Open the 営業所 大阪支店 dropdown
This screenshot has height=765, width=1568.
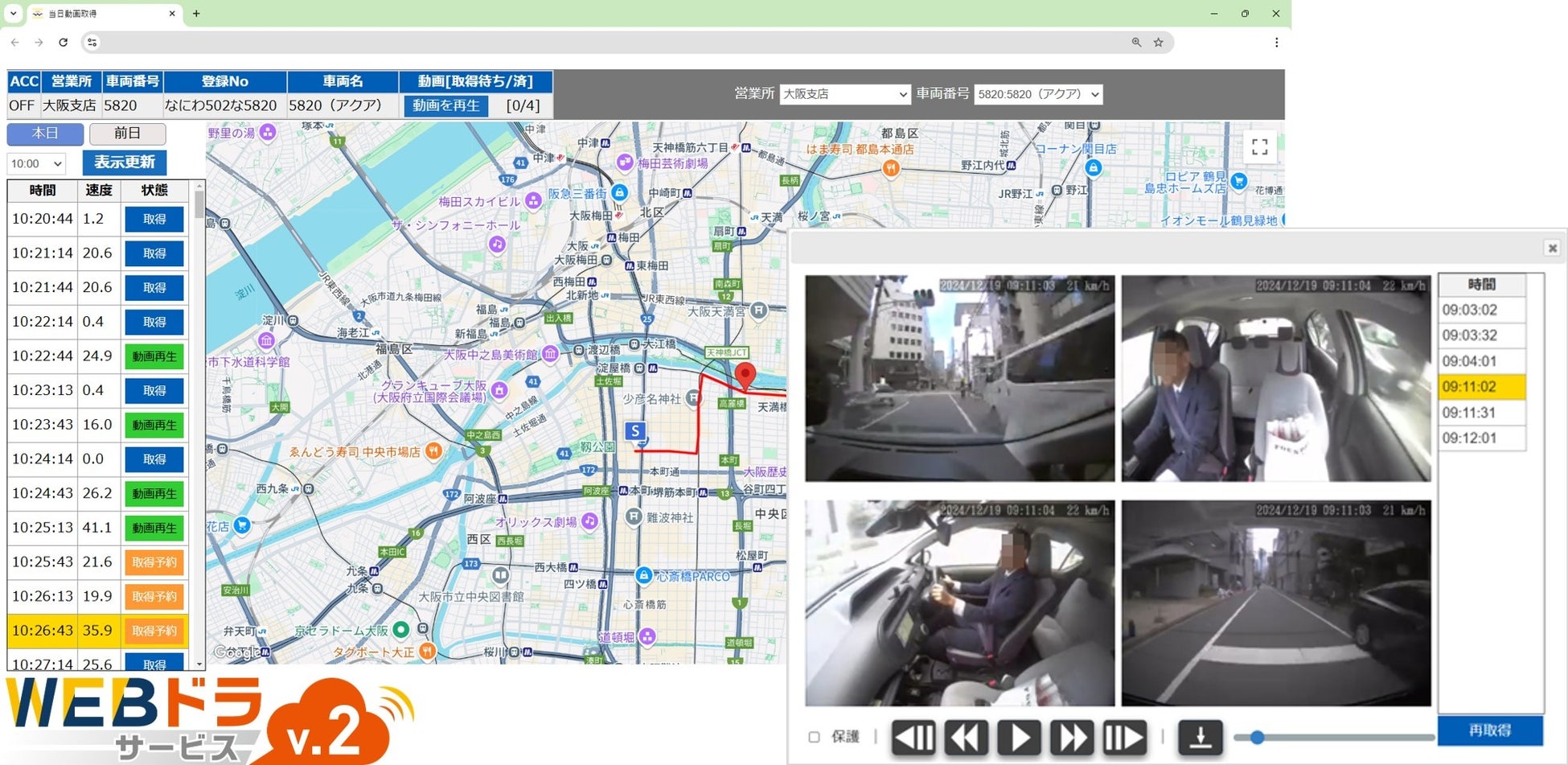(845, 94)
